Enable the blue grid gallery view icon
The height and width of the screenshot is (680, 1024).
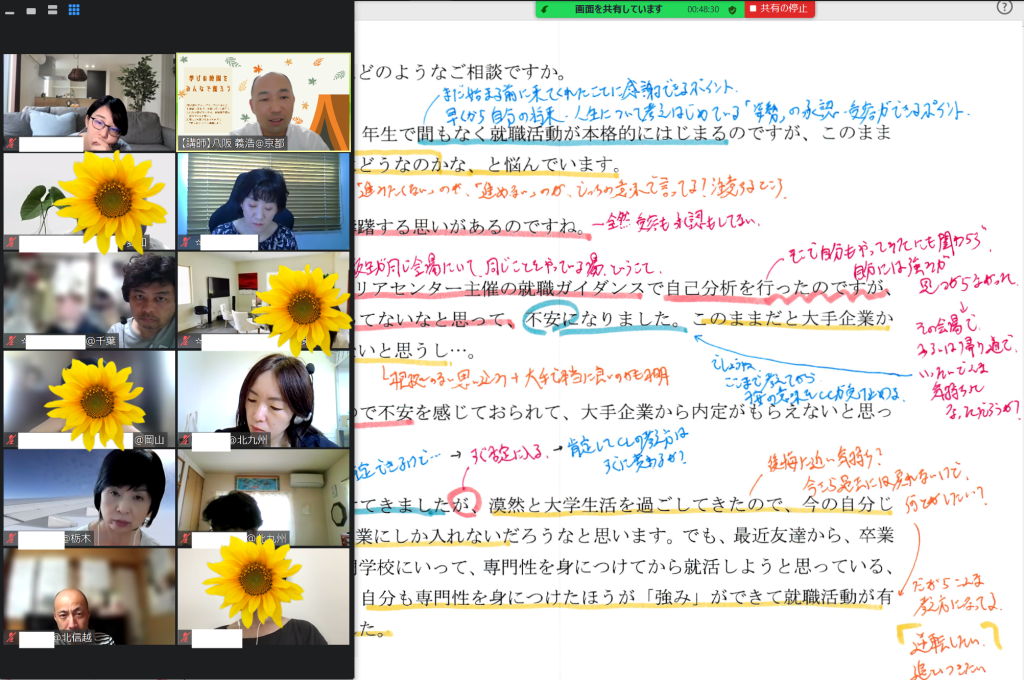74,10
